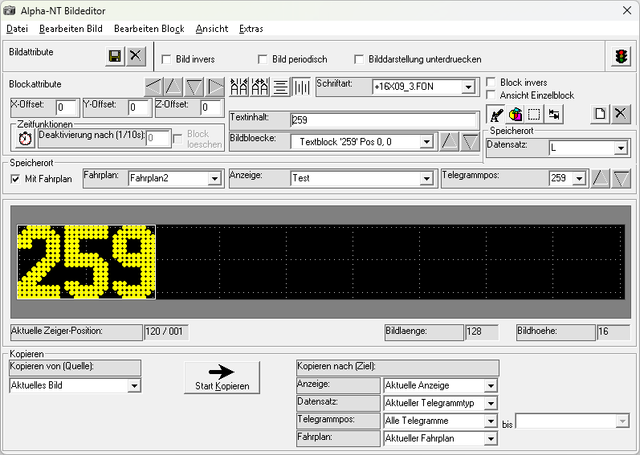
Task: Click the left arrow block move icon
Action: tap(154, 87)
